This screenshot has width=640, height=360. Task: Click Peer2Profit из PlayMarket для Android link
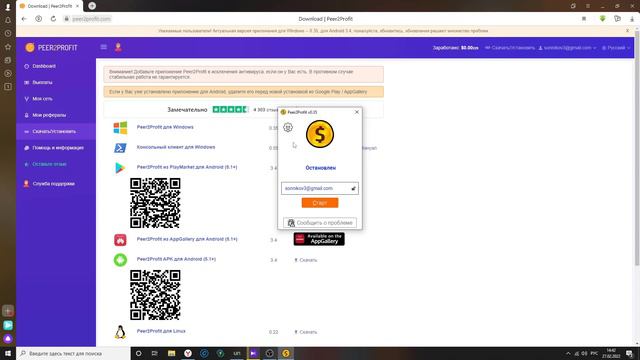click(x=187, y=167)
